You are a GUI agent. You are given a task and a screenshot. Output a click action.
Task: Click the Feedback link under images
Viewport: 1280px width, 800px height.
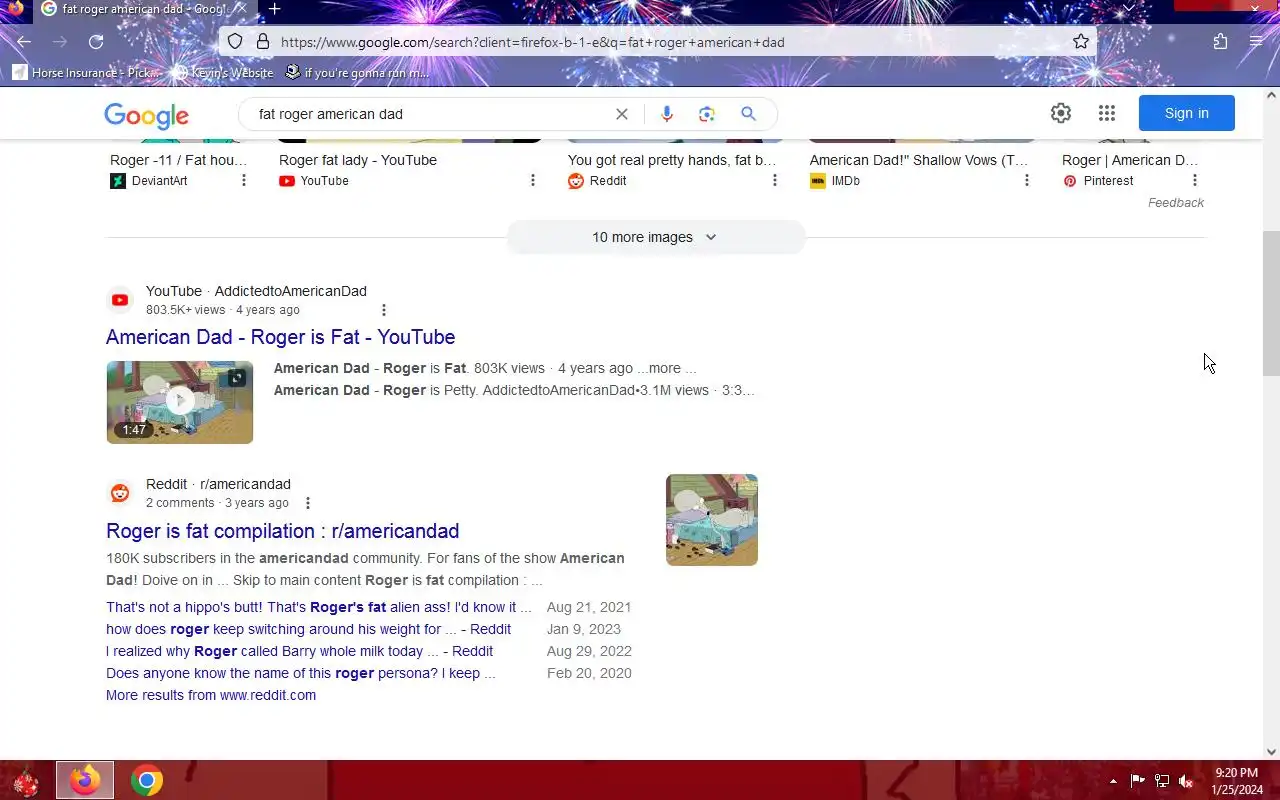(1175, 202)
